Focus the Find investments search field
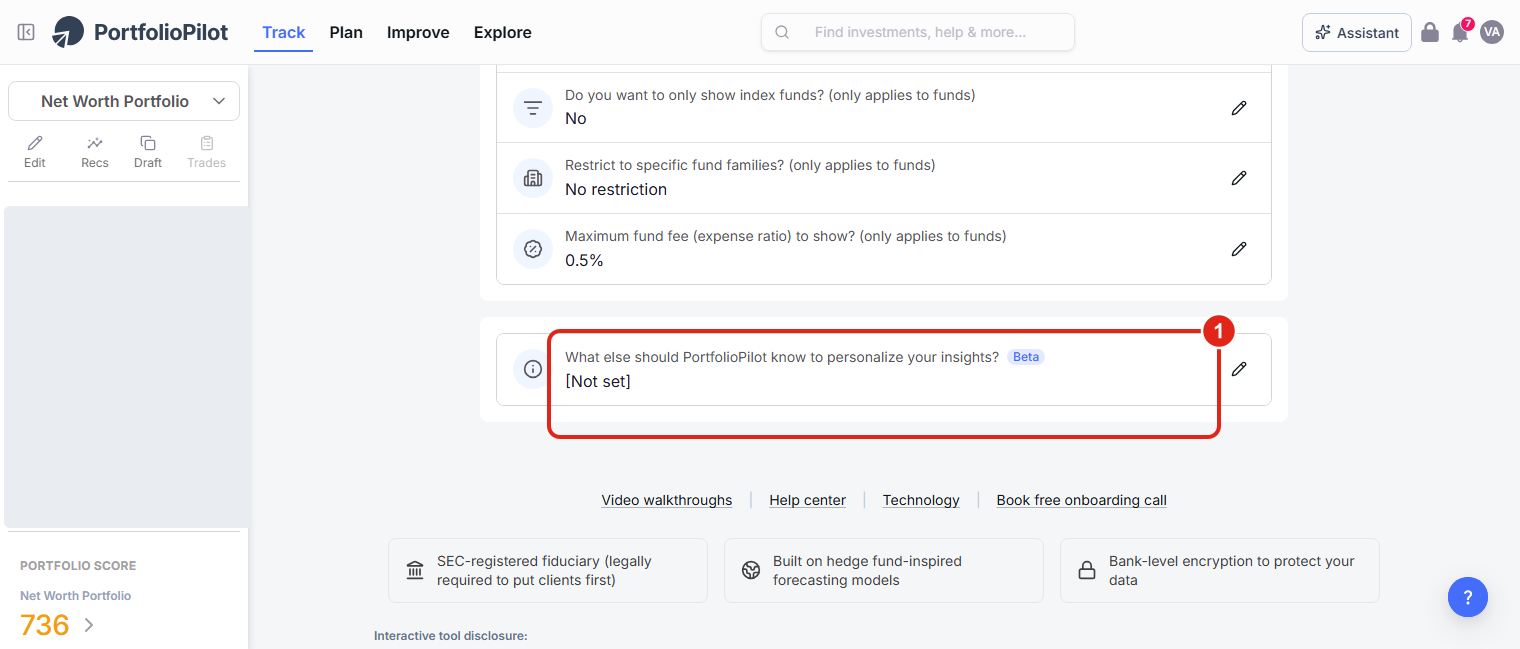This screenshot has width=1520, height=649. [x=918, y=32]
